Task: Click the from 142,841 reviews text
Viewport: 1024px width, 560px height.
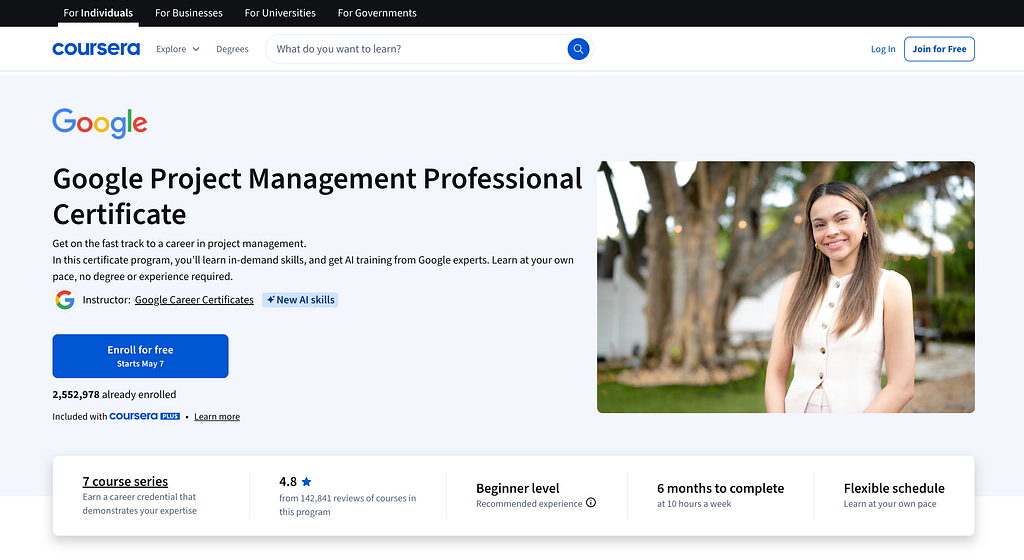Action: tap(347, 505)
